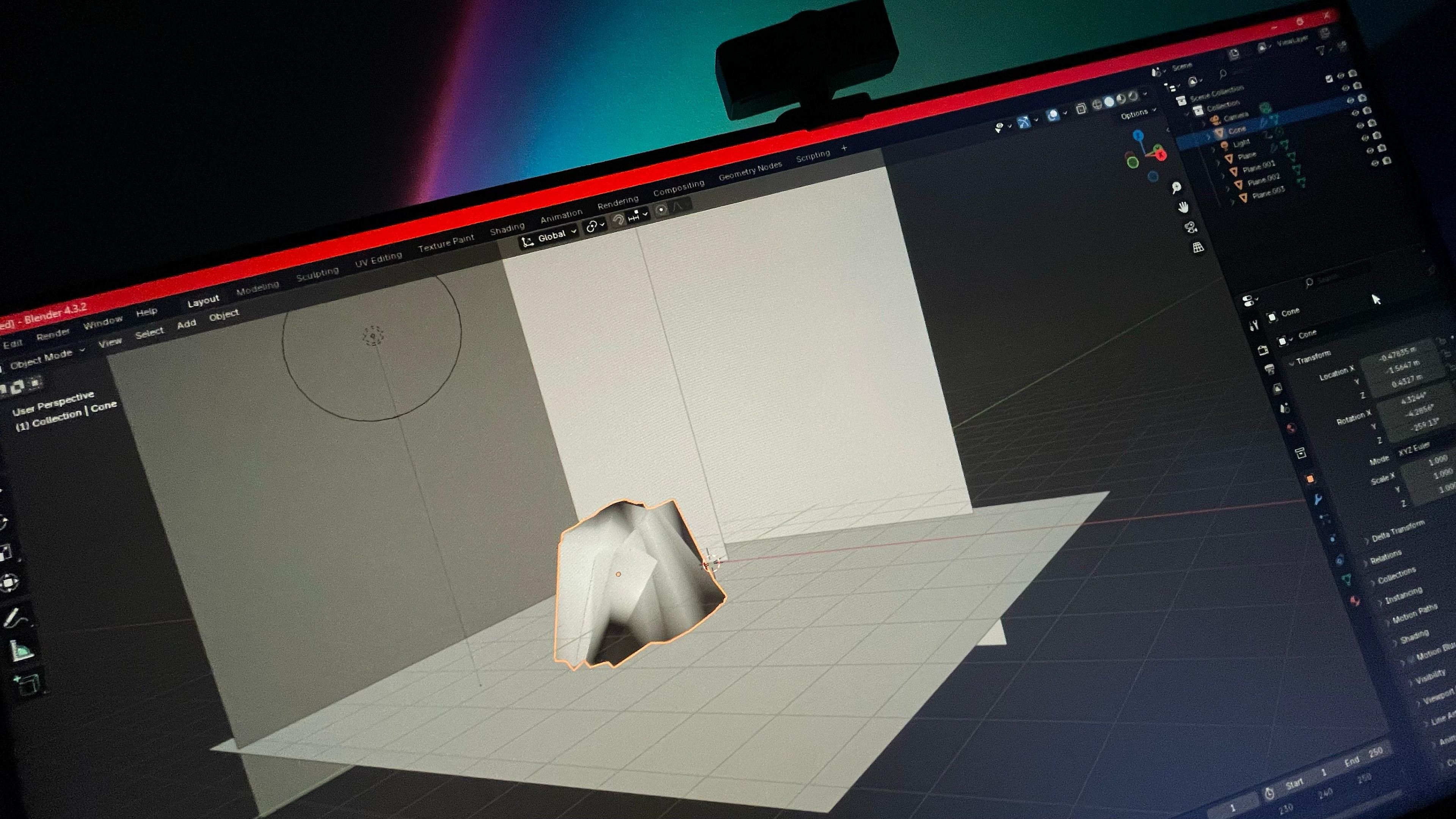Open the Tool settings properties tab
The height and width of the screenshot is (819, 1456).
pyautogui.click(x=1254, y=325)
